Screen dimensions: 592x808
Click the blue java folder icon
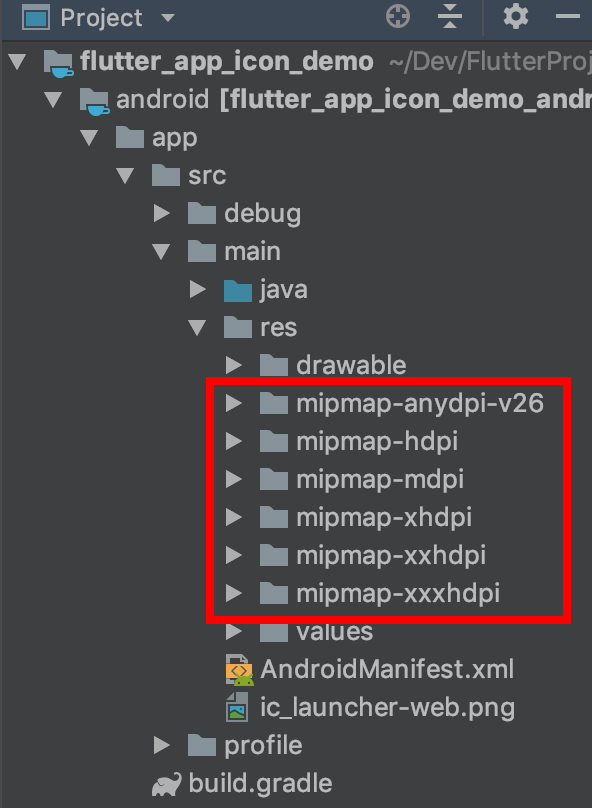238,291
